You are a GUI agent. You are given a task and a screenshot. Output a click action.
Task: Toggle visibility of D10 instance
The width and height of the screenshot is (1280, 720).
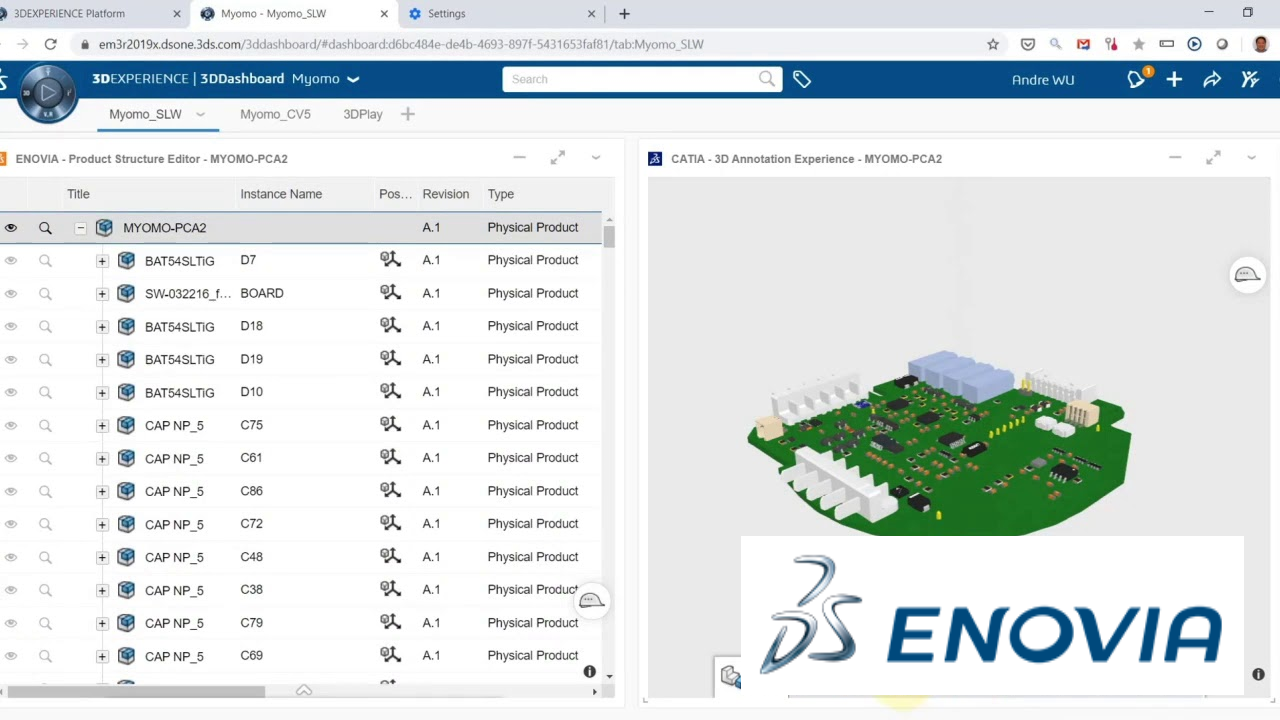click(x=11, y=393)
